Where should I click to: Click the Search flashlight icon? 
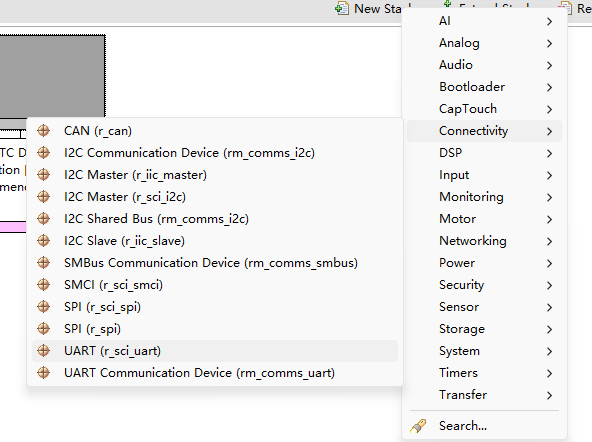tap(418, 426)
